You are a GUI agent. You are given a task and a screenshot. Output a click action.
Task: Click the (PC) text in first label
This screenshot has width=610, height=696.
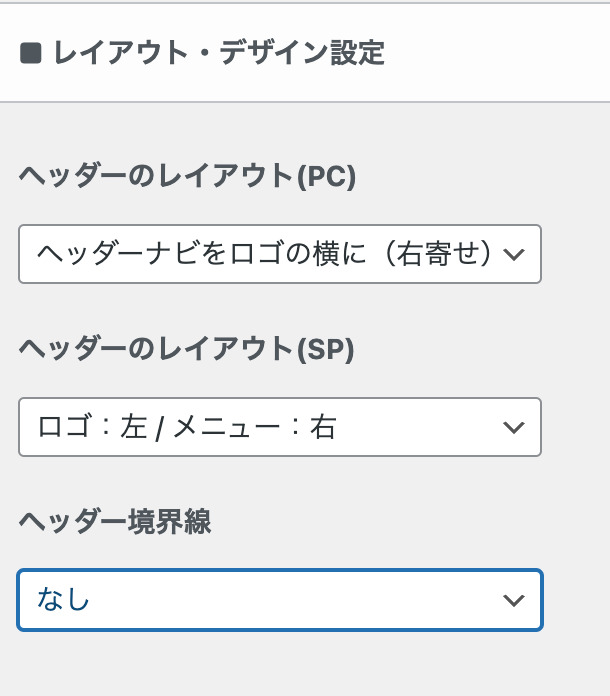point(326,177)
